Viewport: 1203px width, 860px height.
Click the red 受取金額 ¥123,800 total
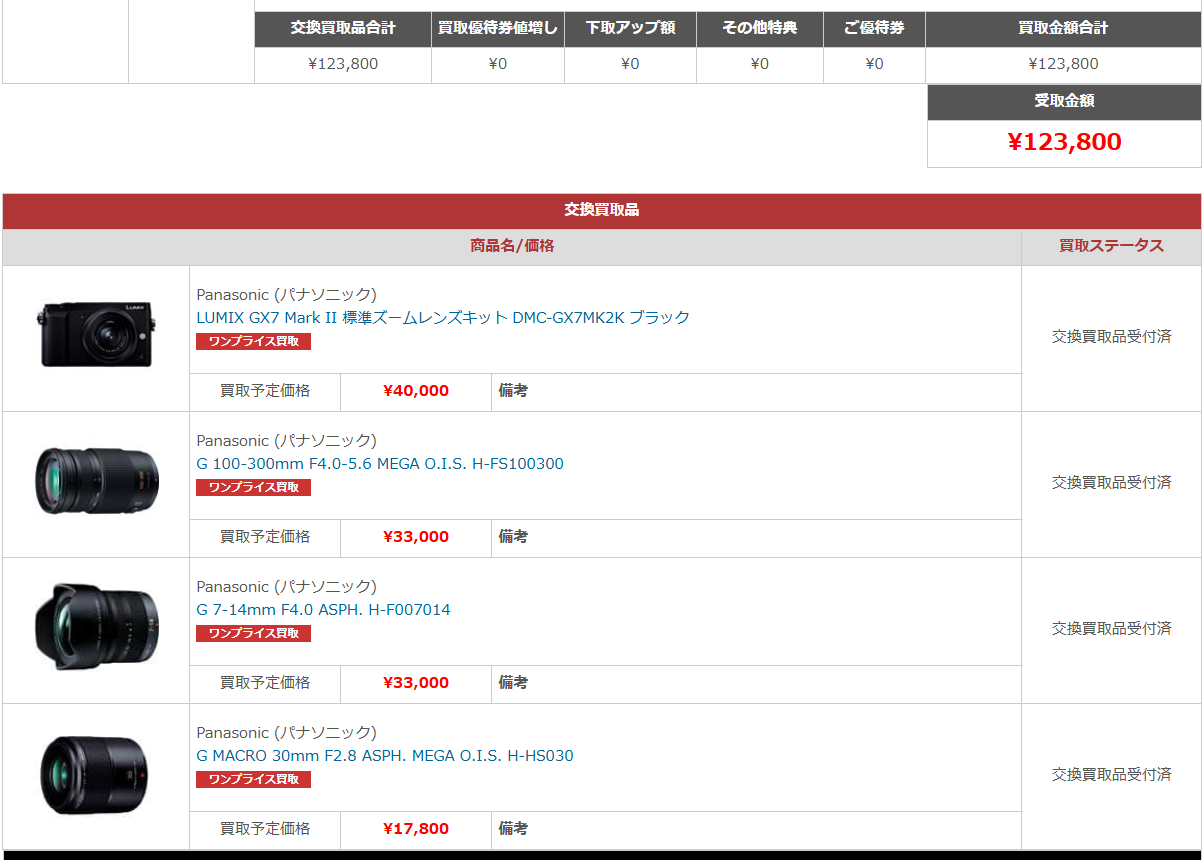pyautogui.click(x=1064, y=142)
